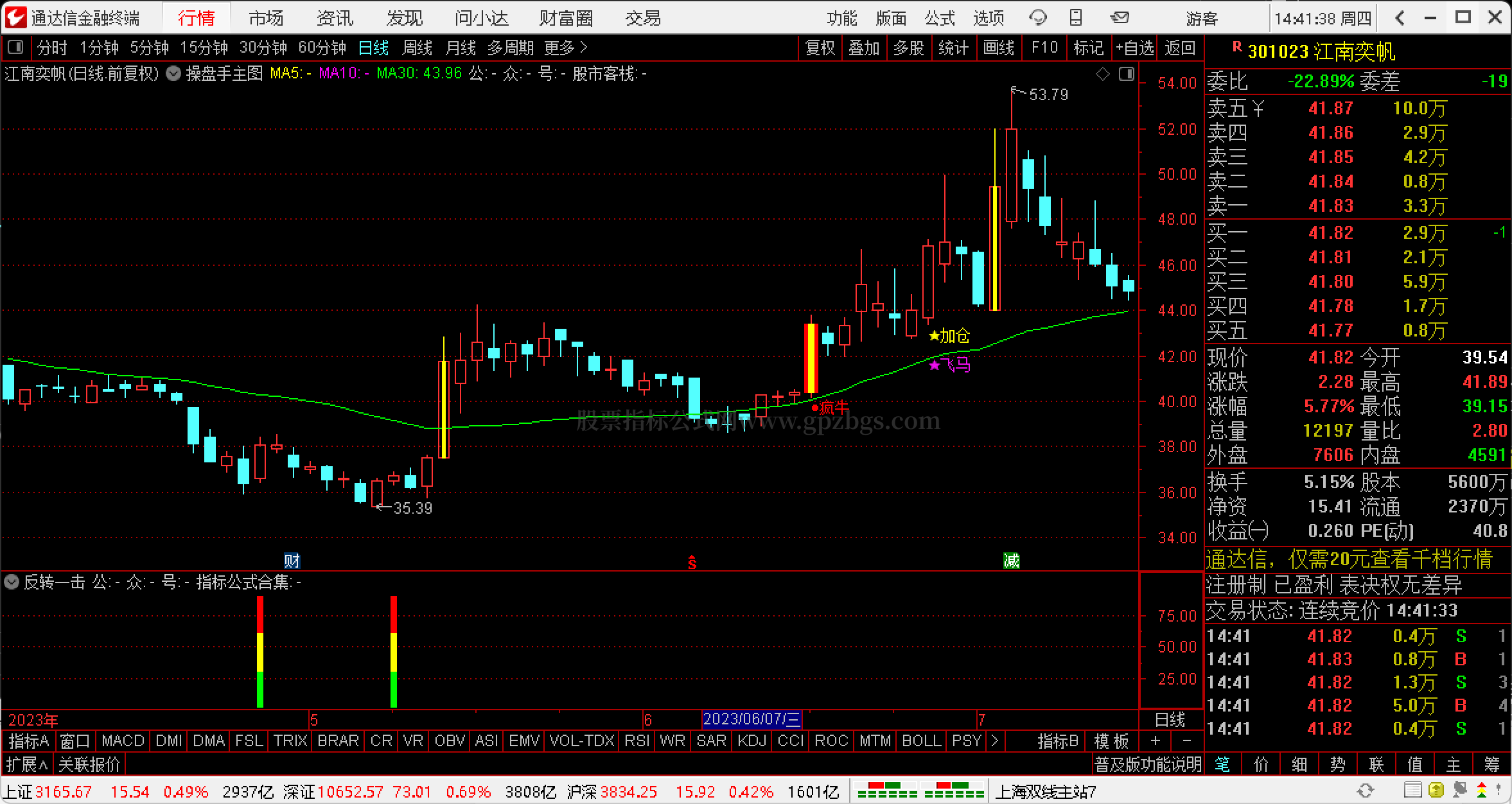
Task: Select the 5分钟 period
Action: 150,48
